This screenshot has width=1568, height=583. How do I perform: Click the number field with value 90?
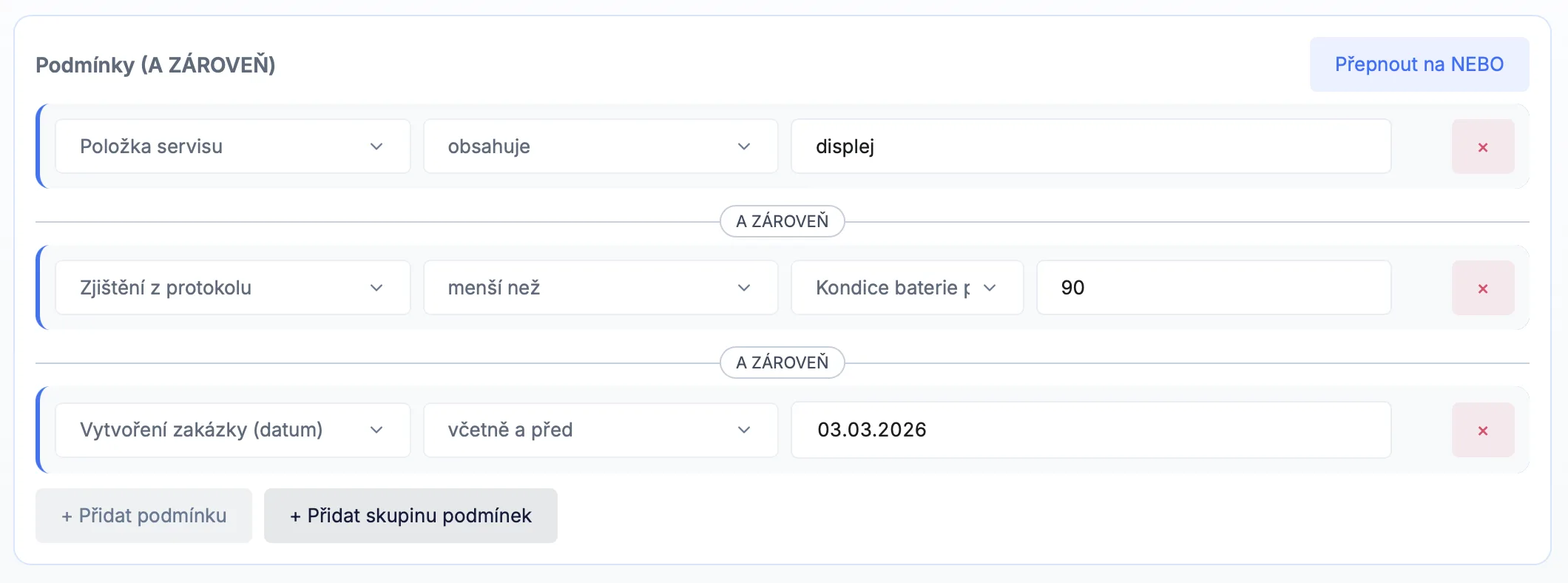pyautogui.click(x=1213, y=288)
